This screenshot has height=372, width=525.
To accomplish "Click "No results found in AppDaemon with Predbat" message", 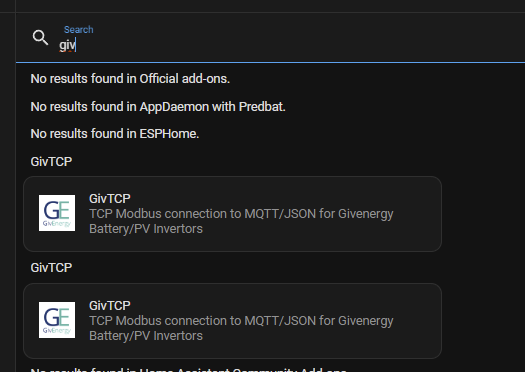I will pyautogui.click(x=158, y=107).
